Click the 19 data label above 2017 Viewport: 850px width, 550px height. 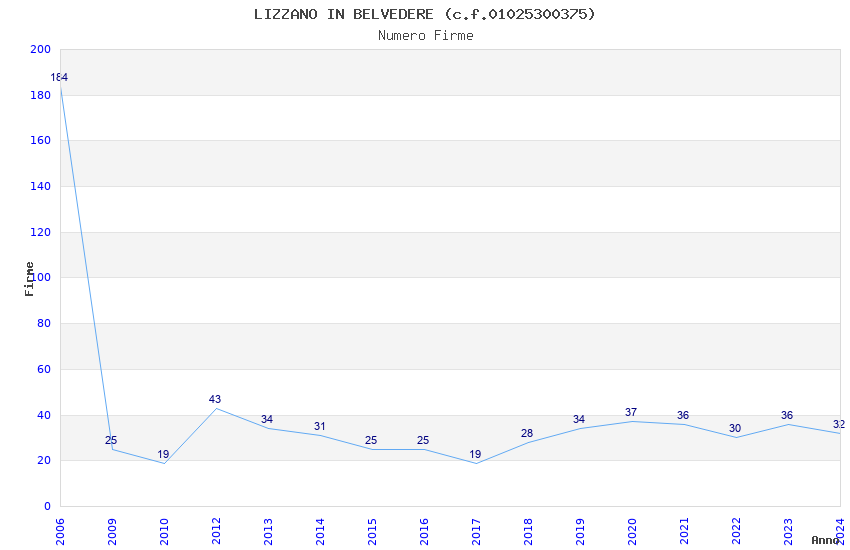point(475,455)
